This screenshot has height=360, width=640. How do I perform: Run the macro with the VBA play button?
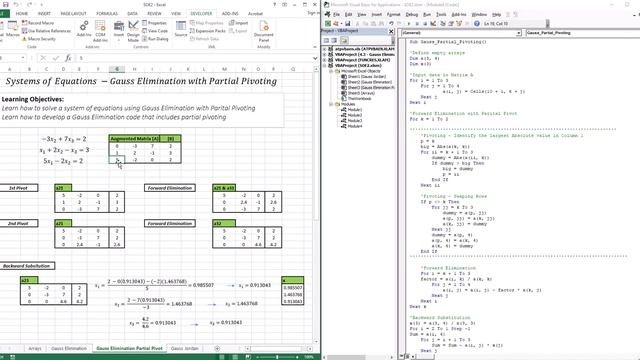click(409, 24)
